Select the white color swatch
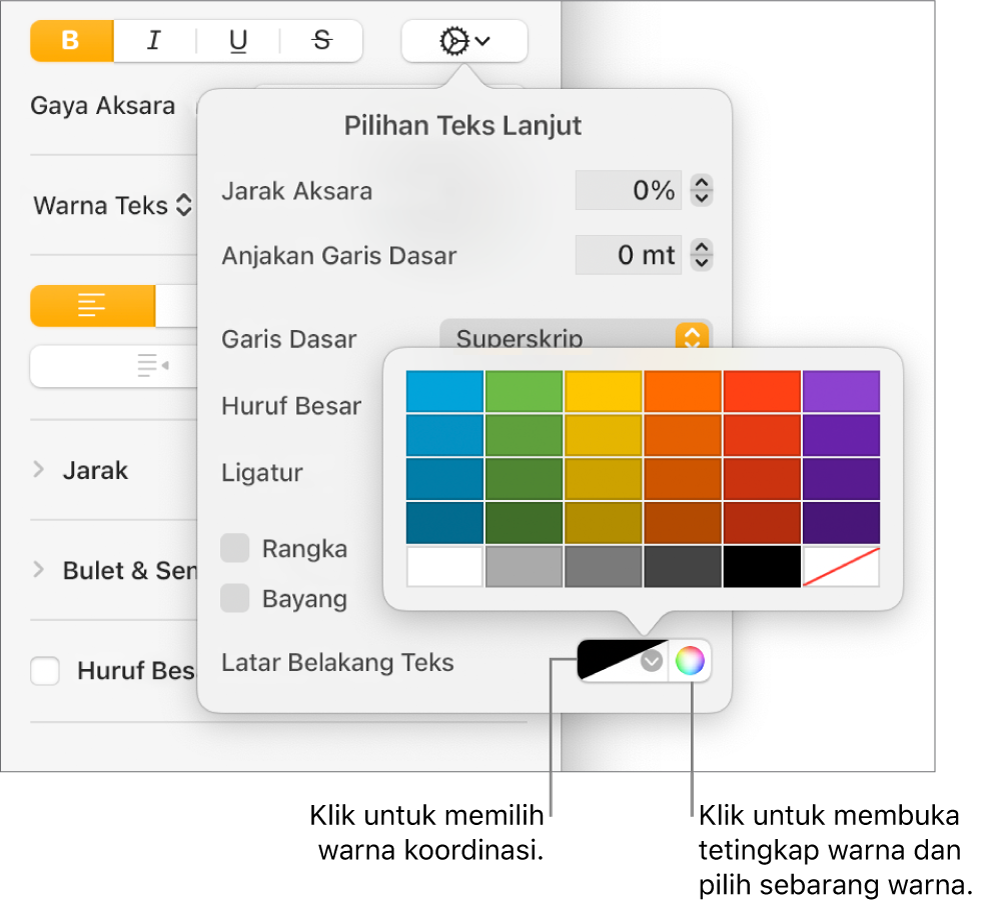This screenshot has width=988, height=913. click(445, 566)
